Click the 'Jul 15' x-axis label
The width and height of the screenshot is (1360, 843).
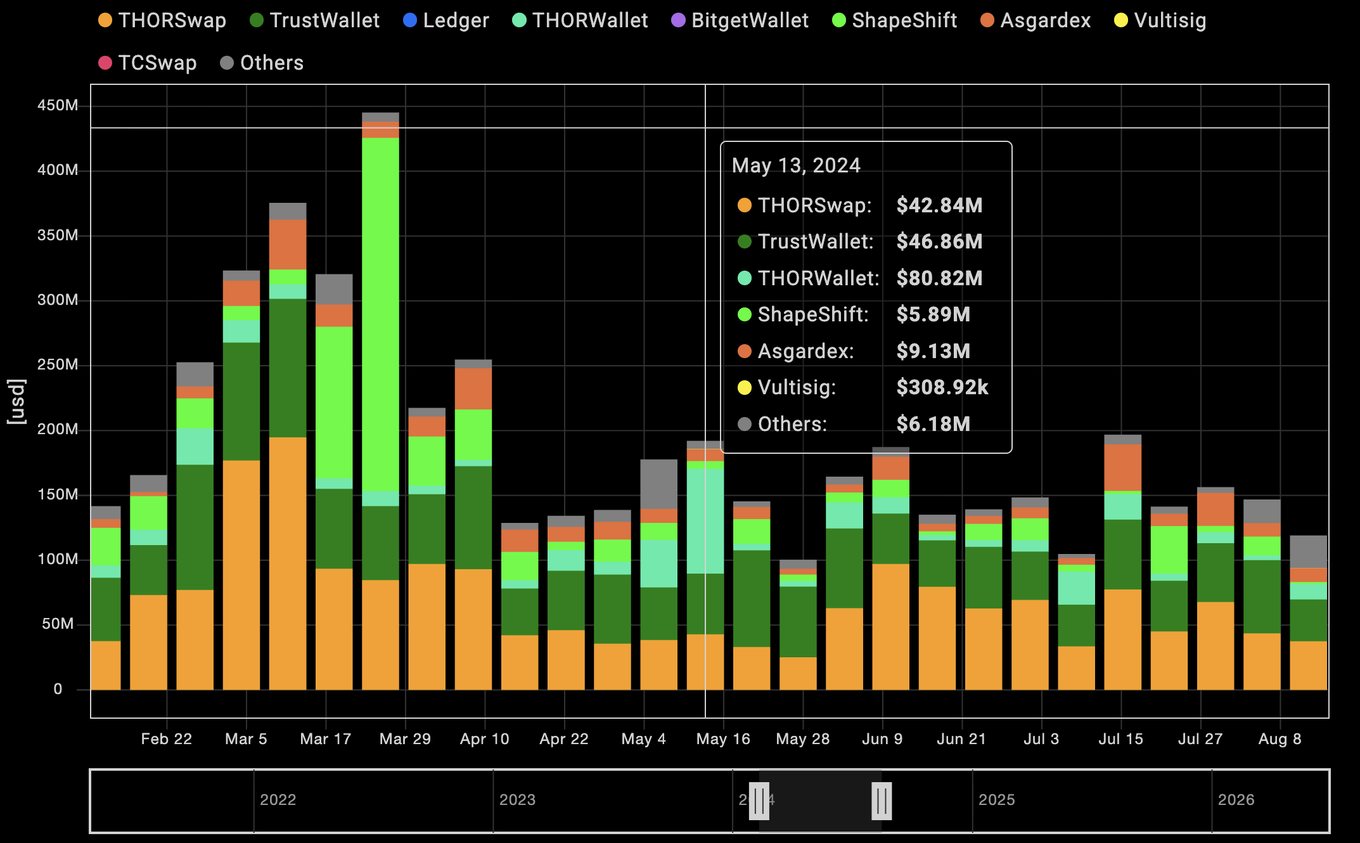1121,739
